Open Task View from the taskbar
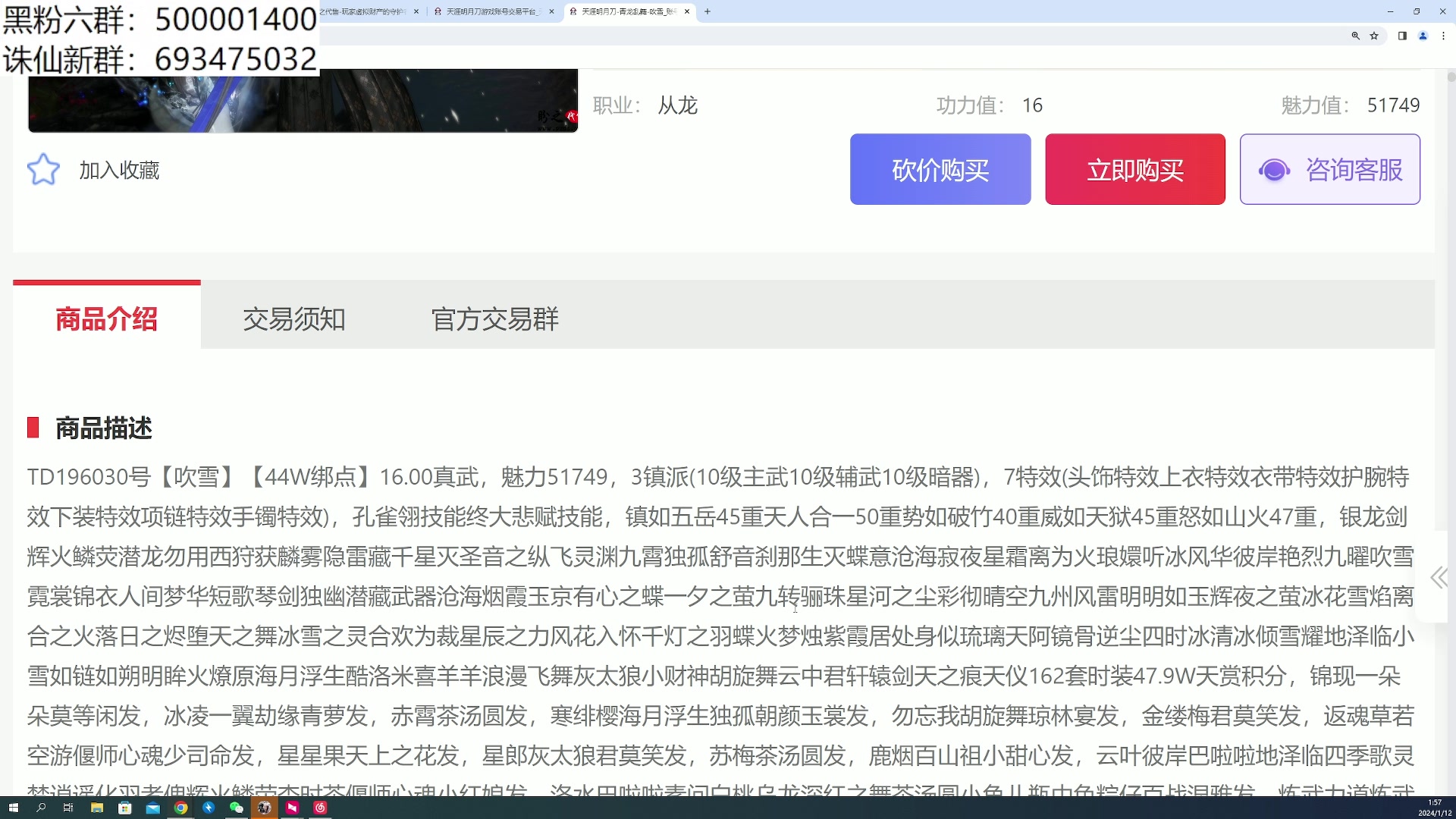The image size is (1456, 819). pos(67,808)
